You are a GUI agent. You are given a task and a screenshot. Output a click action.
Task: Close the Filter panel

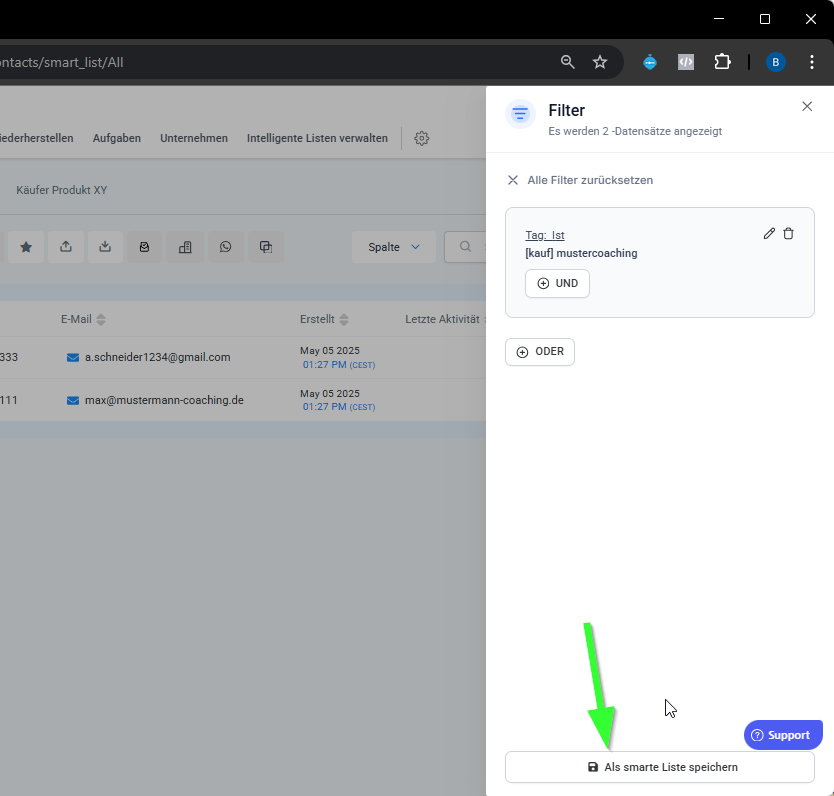pos(807,106)
